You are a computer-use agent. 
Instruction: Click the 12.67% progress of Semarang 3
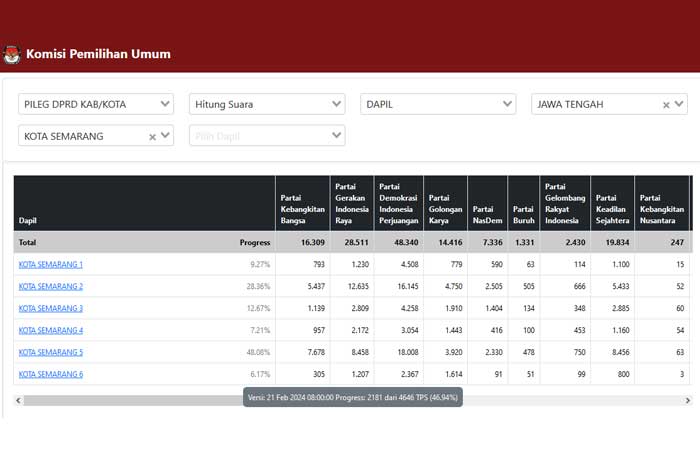click(x=258, y=308)
